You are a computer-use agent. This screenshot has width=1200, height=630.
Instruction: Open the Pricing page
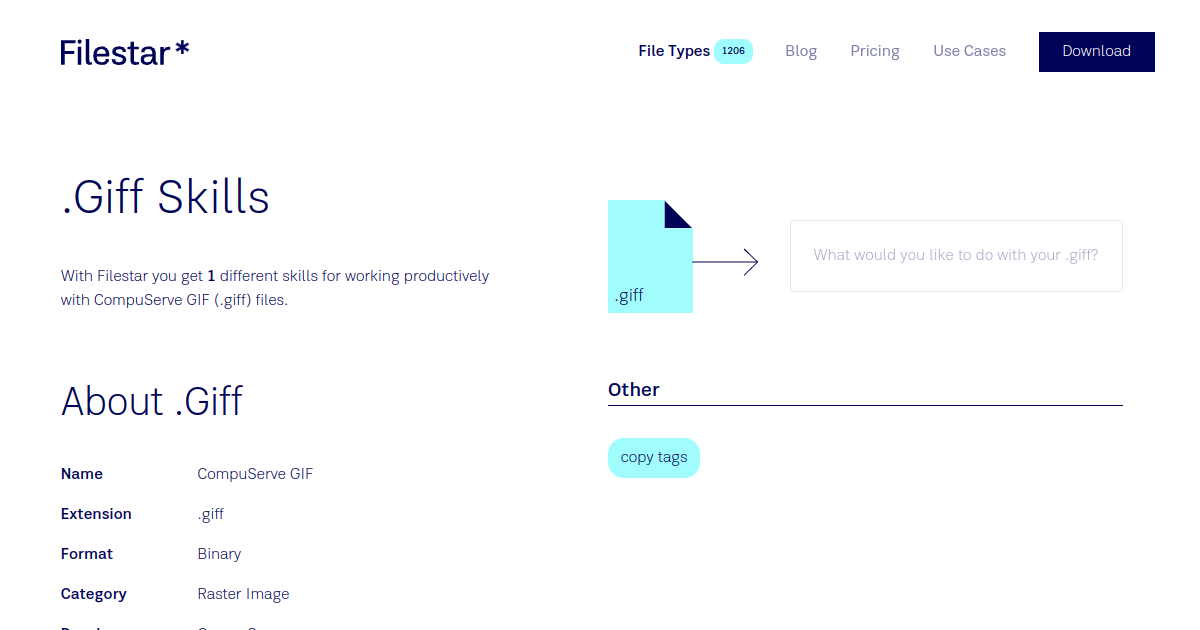coord(874,50)
